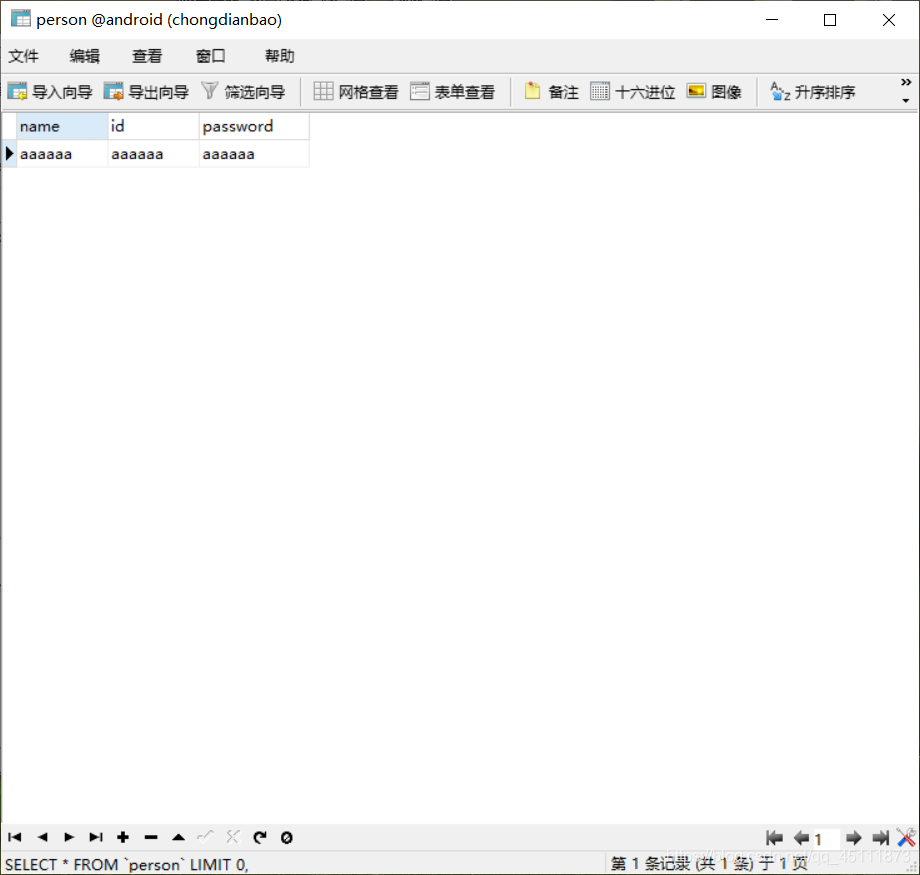
Task: Go to previous record
Action: click(42, 837)
